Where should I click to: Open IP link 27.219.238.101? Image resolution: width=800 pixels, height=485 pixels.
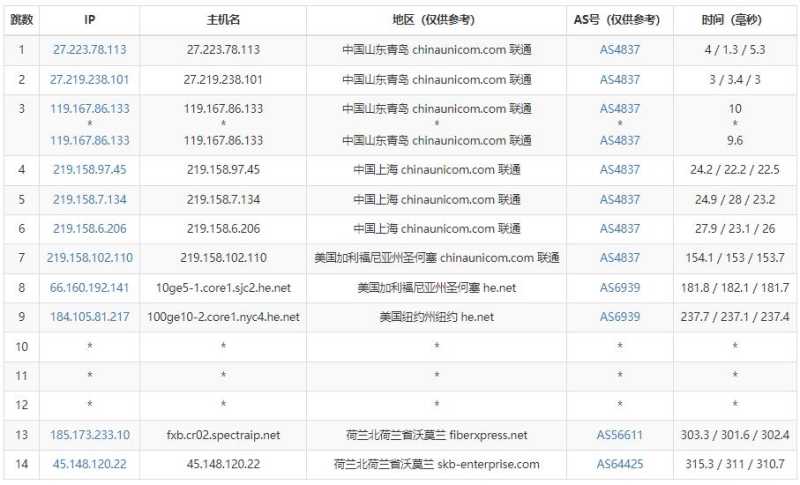[89, 80]
